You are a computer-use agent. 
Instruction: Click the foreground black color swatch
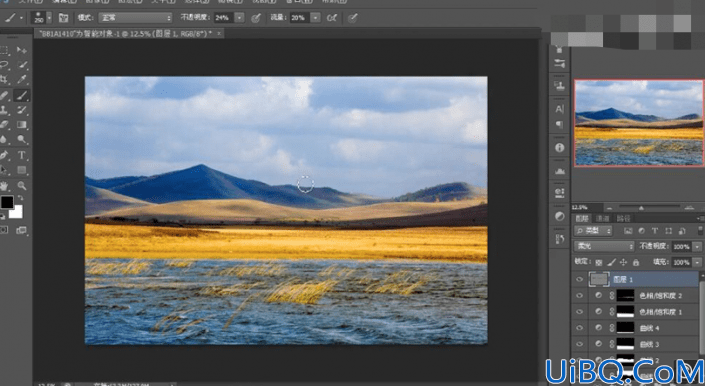tap(6, 202)
